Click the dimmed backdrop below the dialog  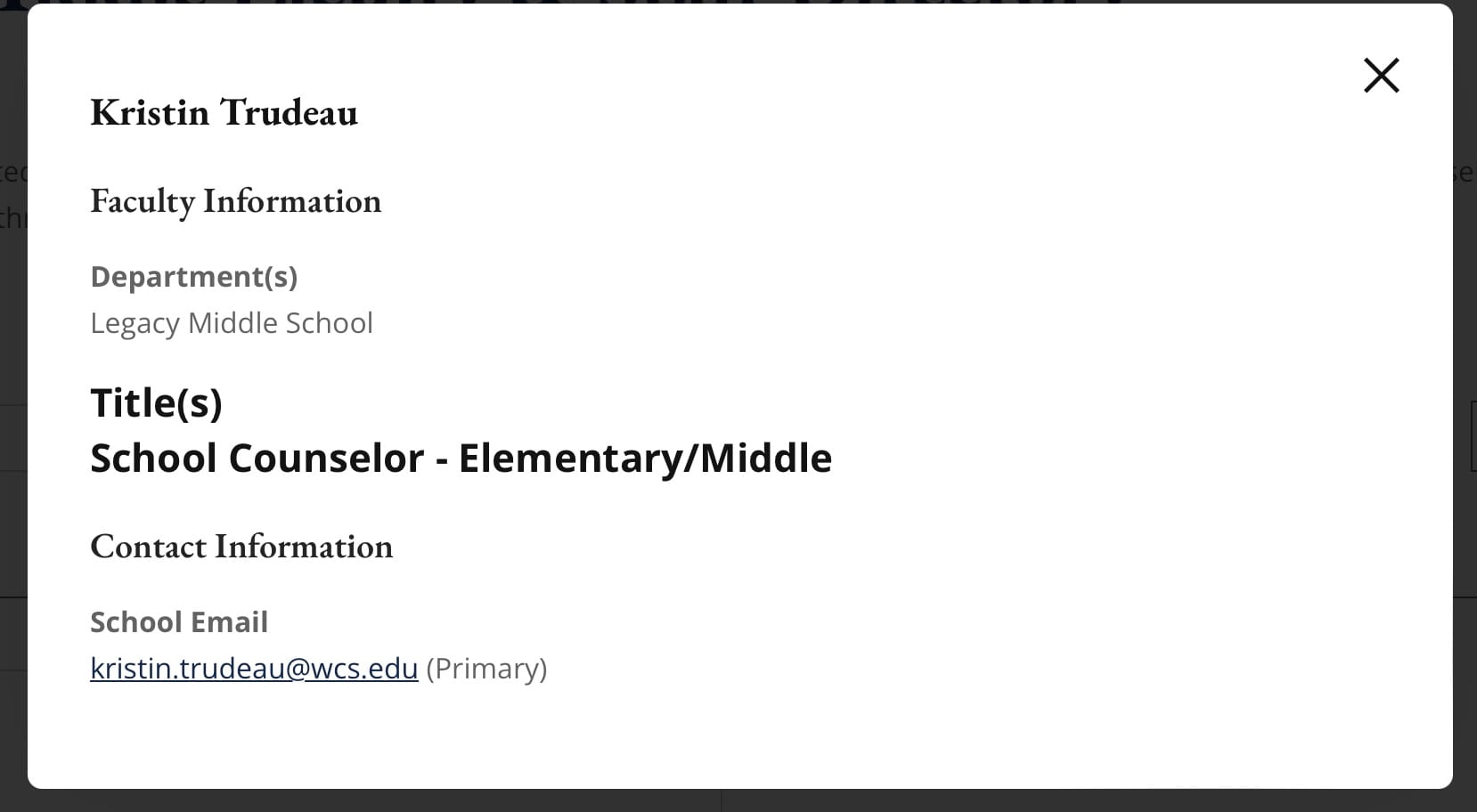[x=738, y=800]
